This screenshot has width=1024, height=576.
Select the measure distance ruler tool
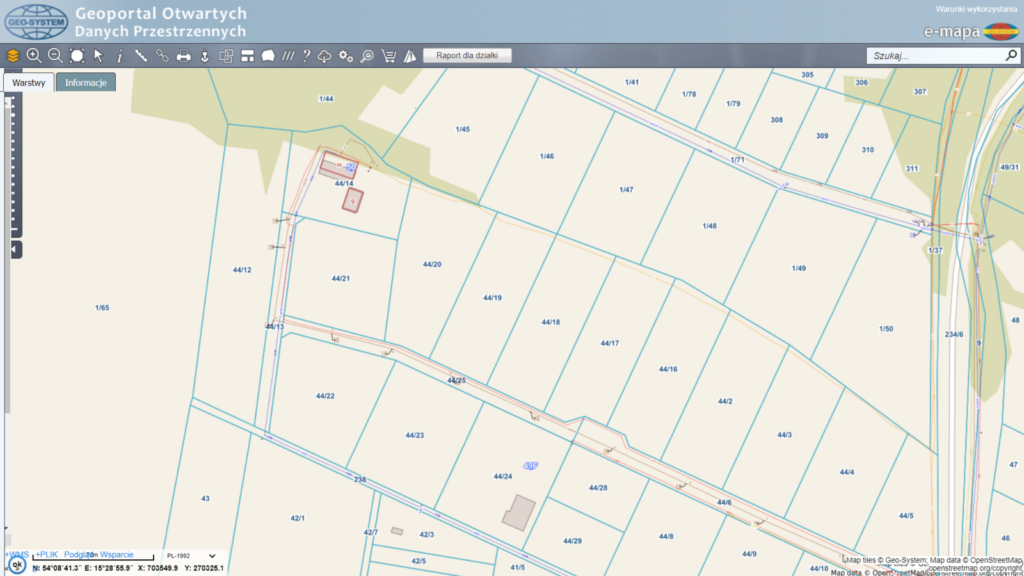coord(140,56)
